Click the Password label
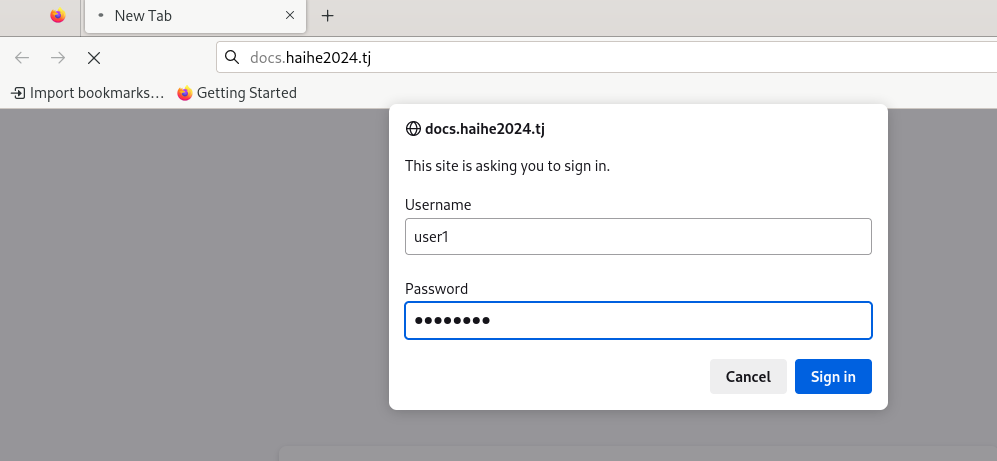Screen dimensions: 997x461 click(436, 289)
